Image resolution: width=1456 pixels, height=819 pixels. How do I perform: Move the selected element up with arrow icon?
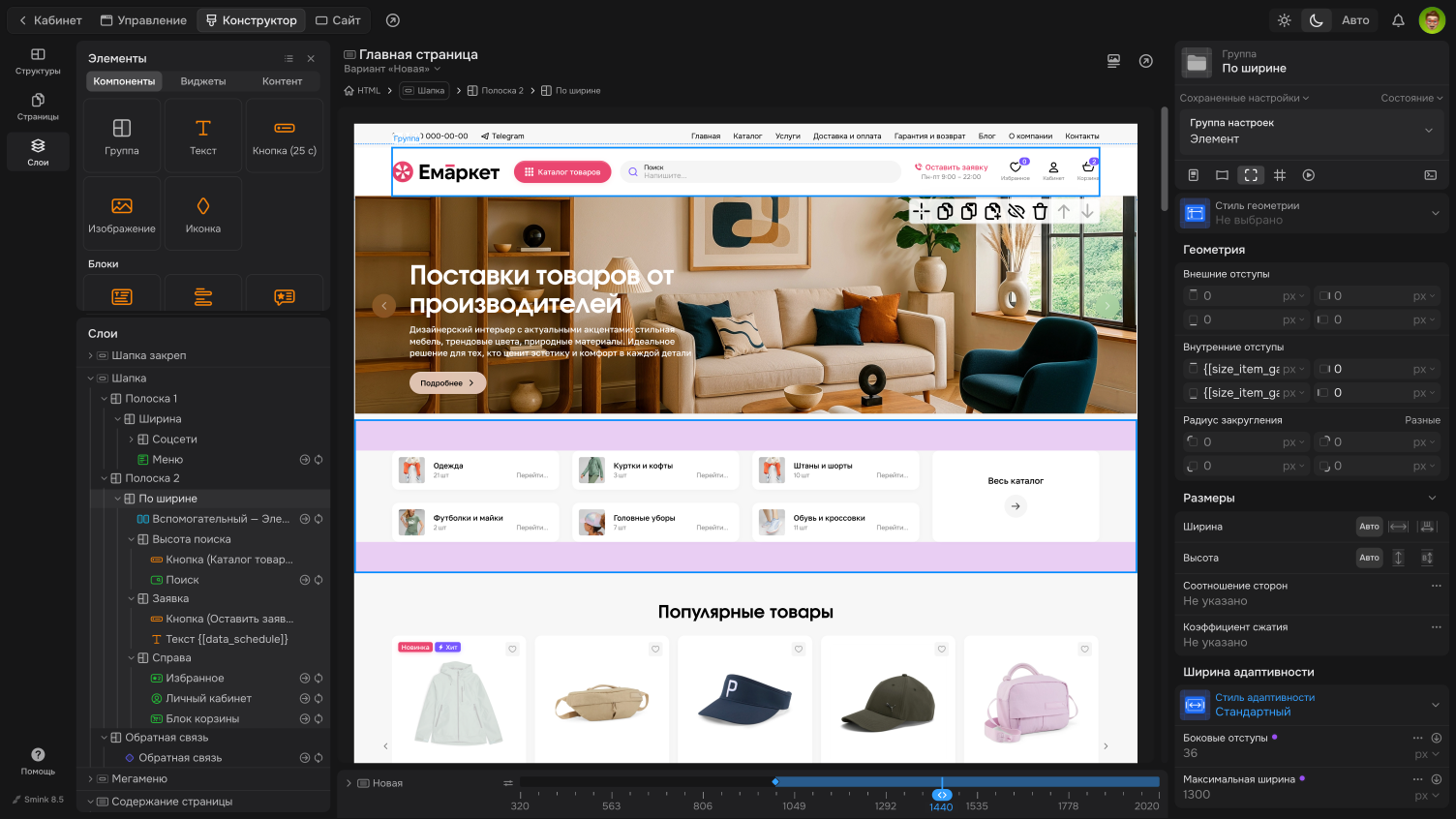tap(1064, 211)
